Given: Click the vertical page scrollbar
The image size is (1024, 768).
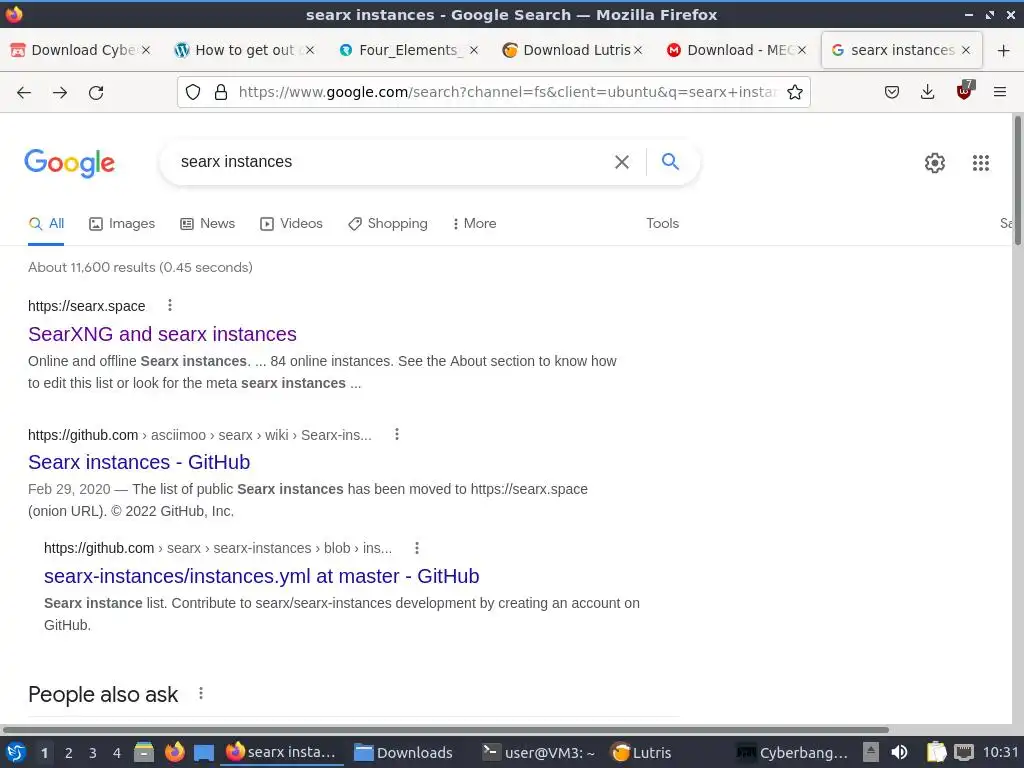Looking at the screenshot, I should (1017, 180).
